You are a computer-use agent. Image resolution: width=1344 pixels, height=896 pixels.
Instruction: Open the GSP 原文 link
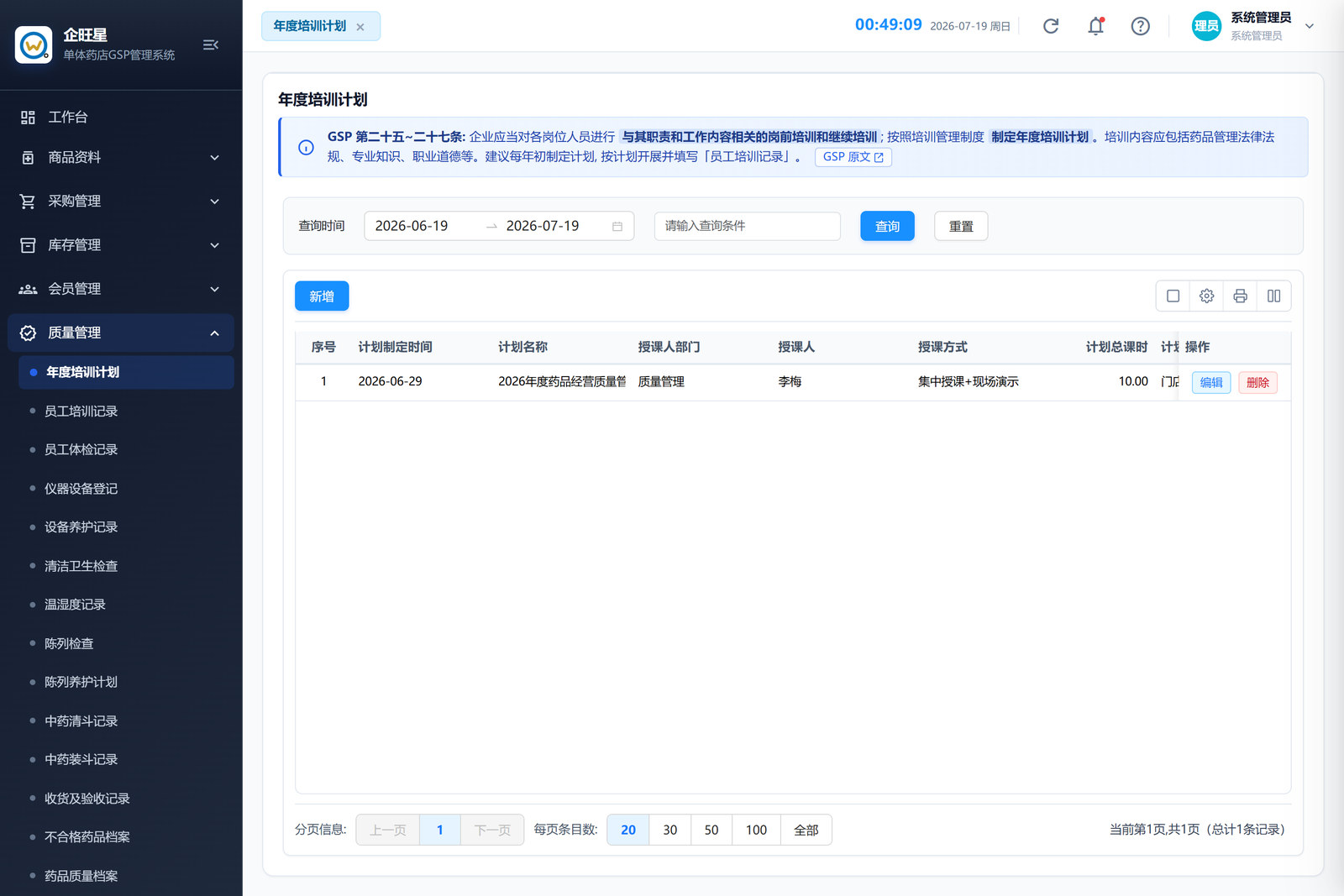point(853,157)
